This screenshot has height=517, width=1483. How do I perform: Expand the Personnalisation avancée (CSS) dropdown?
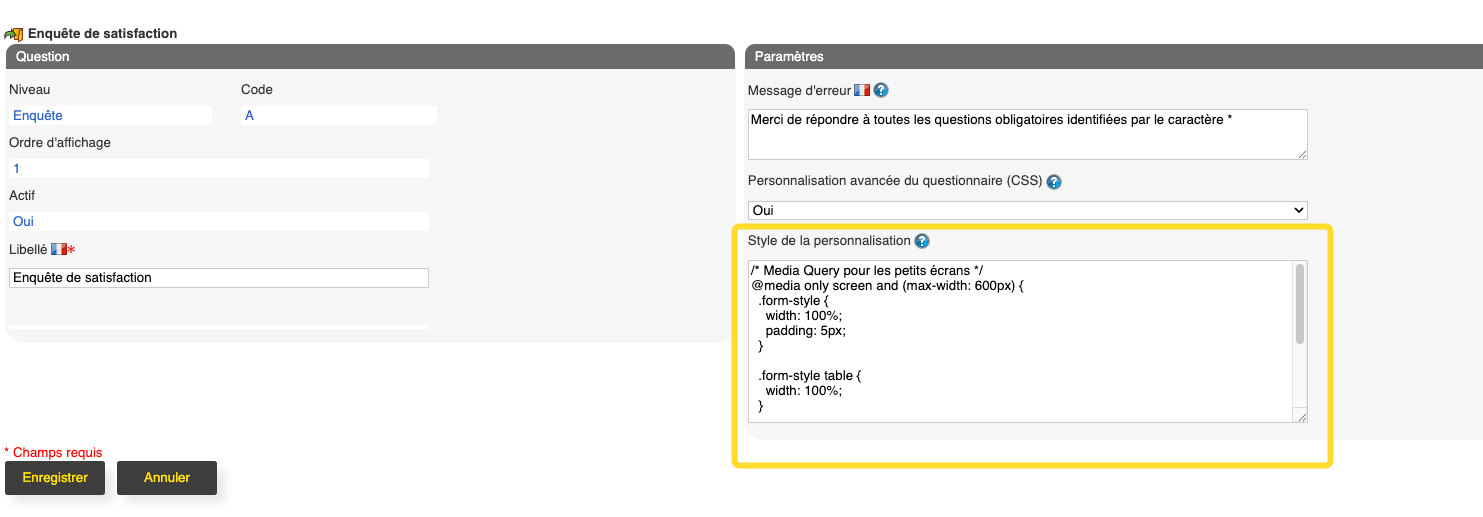pyautogui.click(x=1027, y=210)
